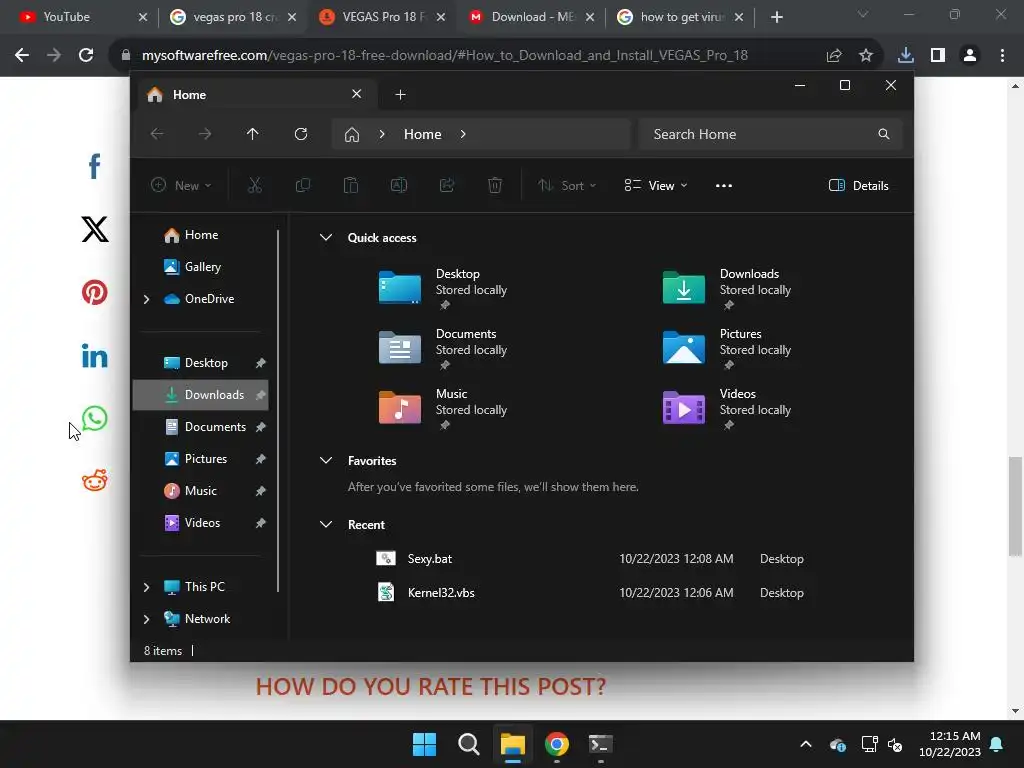Select Documents in the navigation pane
This screenshot has height=768, width=1024.
(x=201, y=426)
